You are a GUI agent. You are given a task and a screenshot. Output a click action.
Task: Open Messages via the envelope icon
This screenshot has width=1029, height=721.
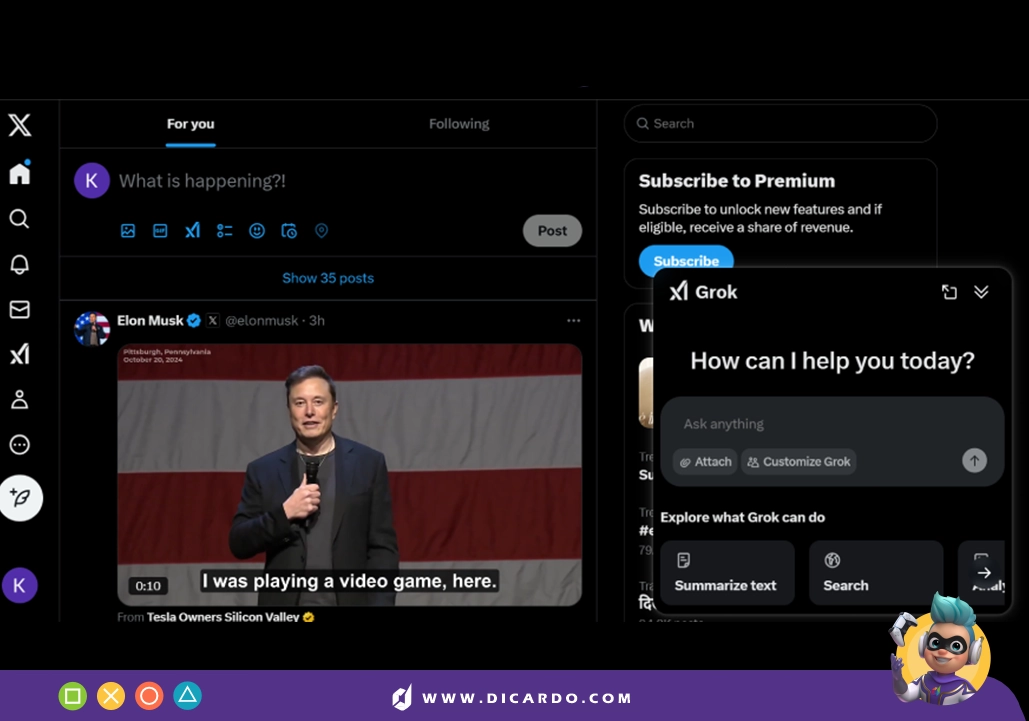[20, 309]
